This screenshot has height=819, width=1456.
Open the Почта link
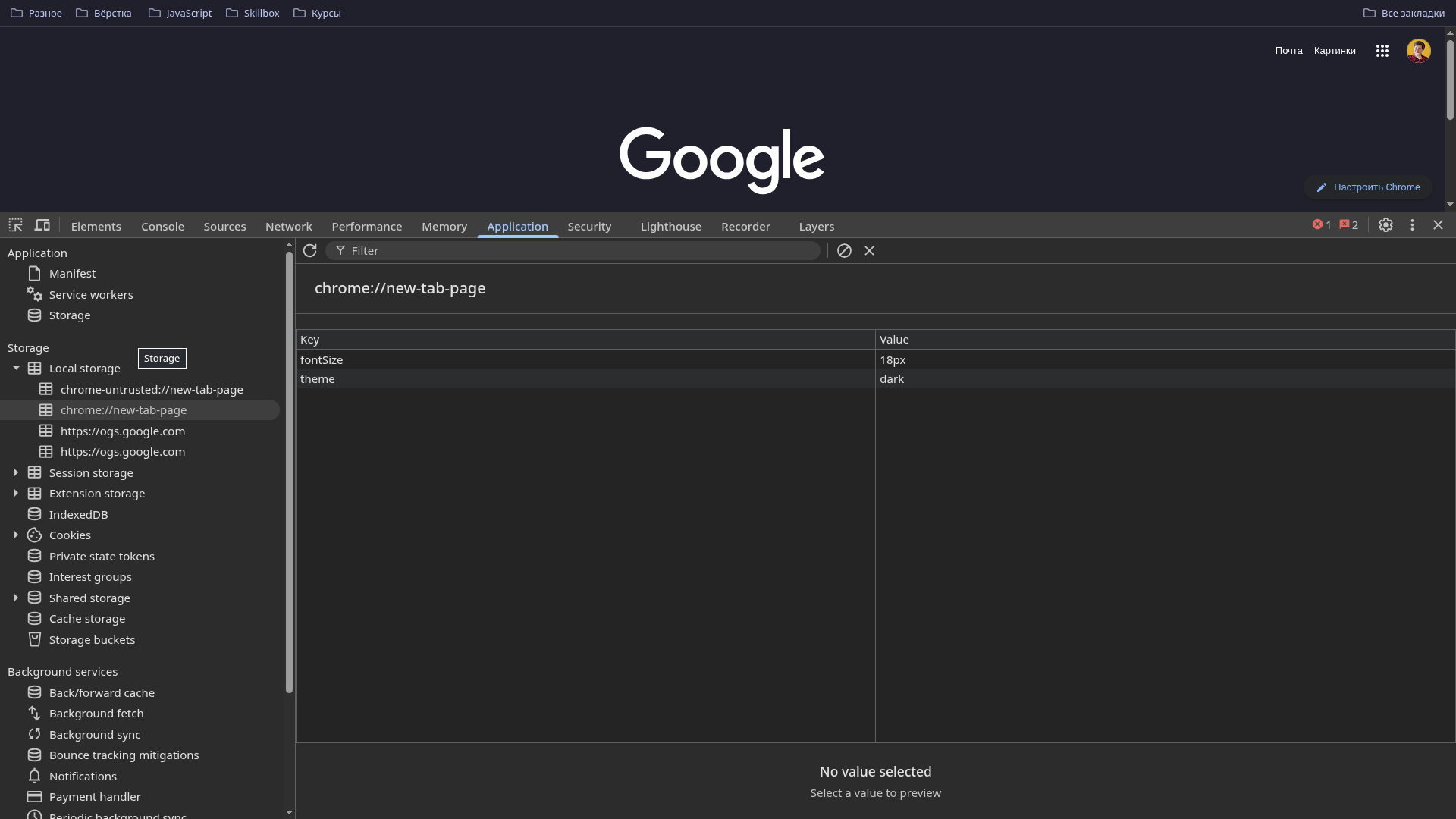(x=1289, y=50)
